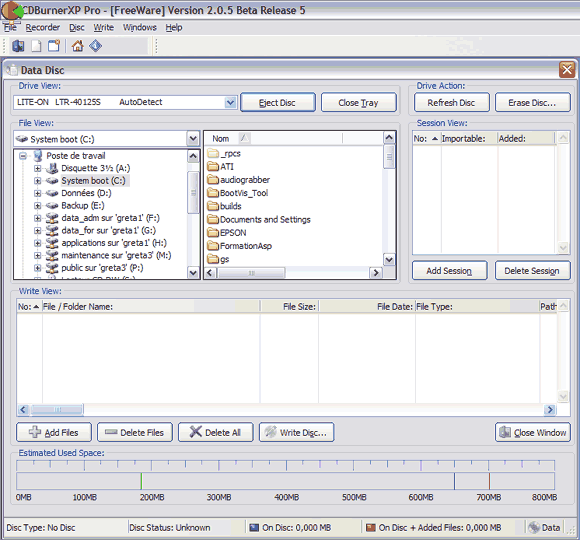Click the EPSON folder icon
The image size is (580, 540).
pos(213,233)
